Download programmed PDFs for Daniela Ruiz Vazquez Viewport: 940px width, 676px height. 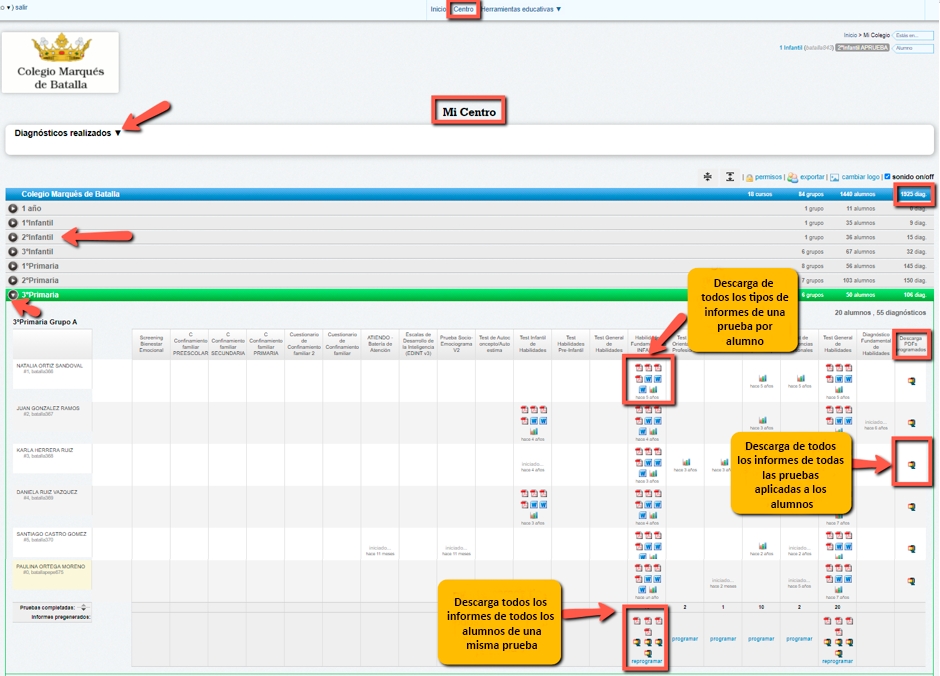pos(911,506)
